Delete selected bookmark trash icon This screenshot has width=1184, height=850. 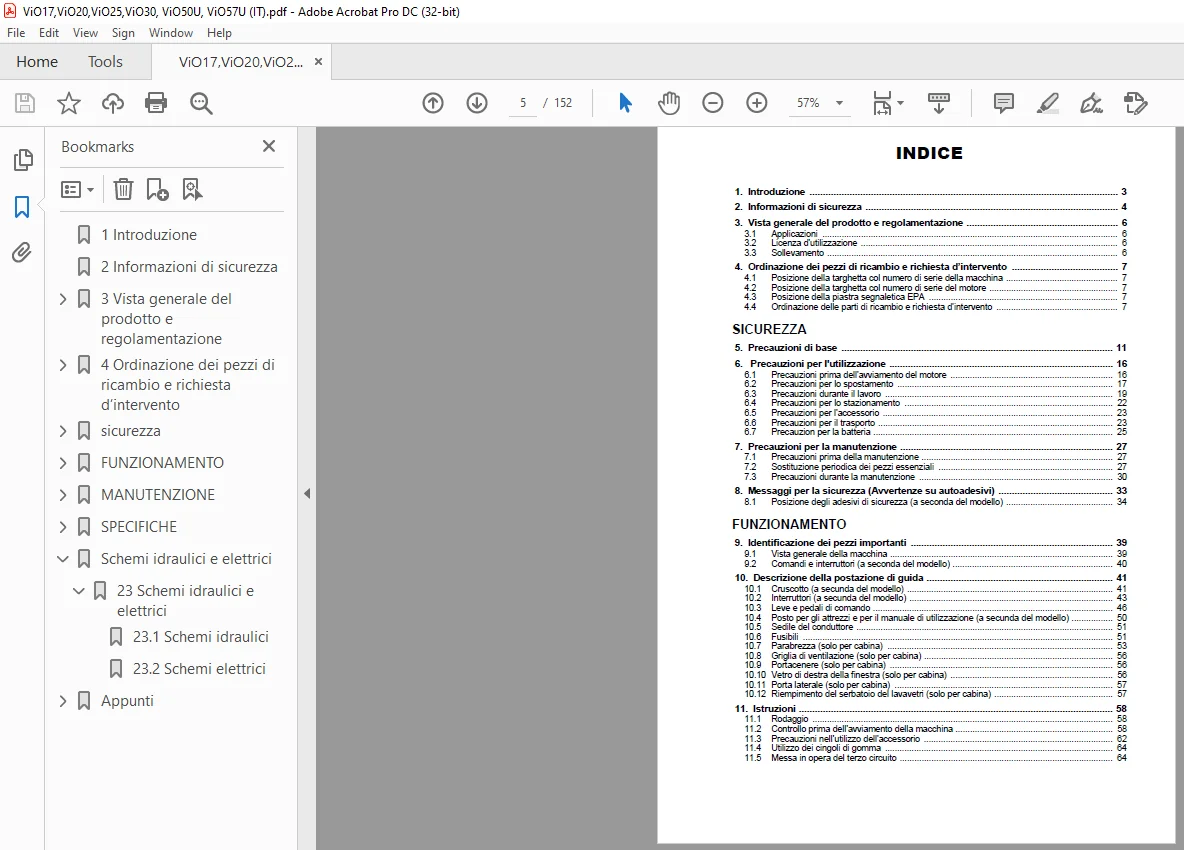tap(123, 189)
